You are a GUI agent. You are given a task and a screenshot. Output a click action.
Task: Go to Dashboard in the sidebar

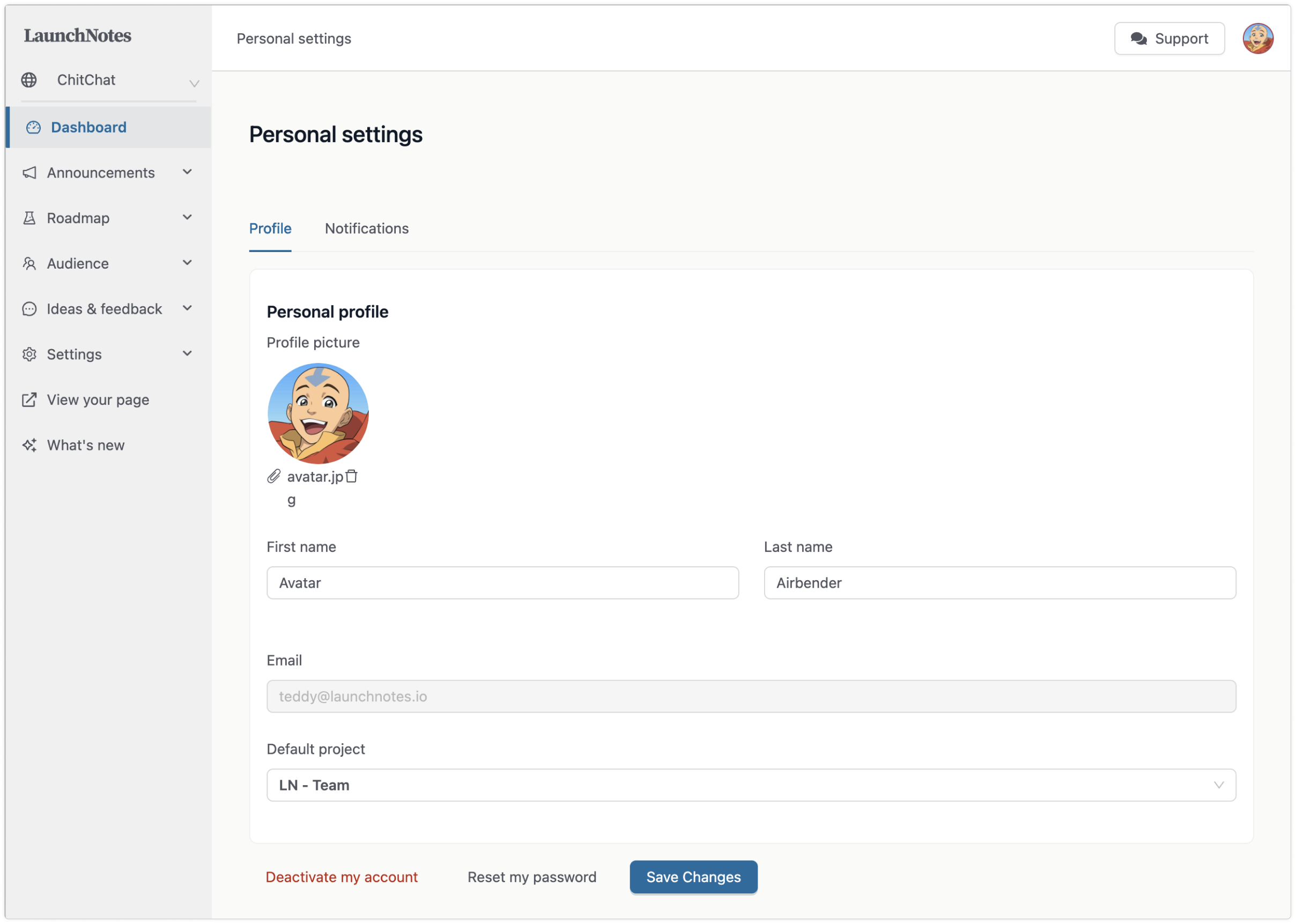point(109,128)
